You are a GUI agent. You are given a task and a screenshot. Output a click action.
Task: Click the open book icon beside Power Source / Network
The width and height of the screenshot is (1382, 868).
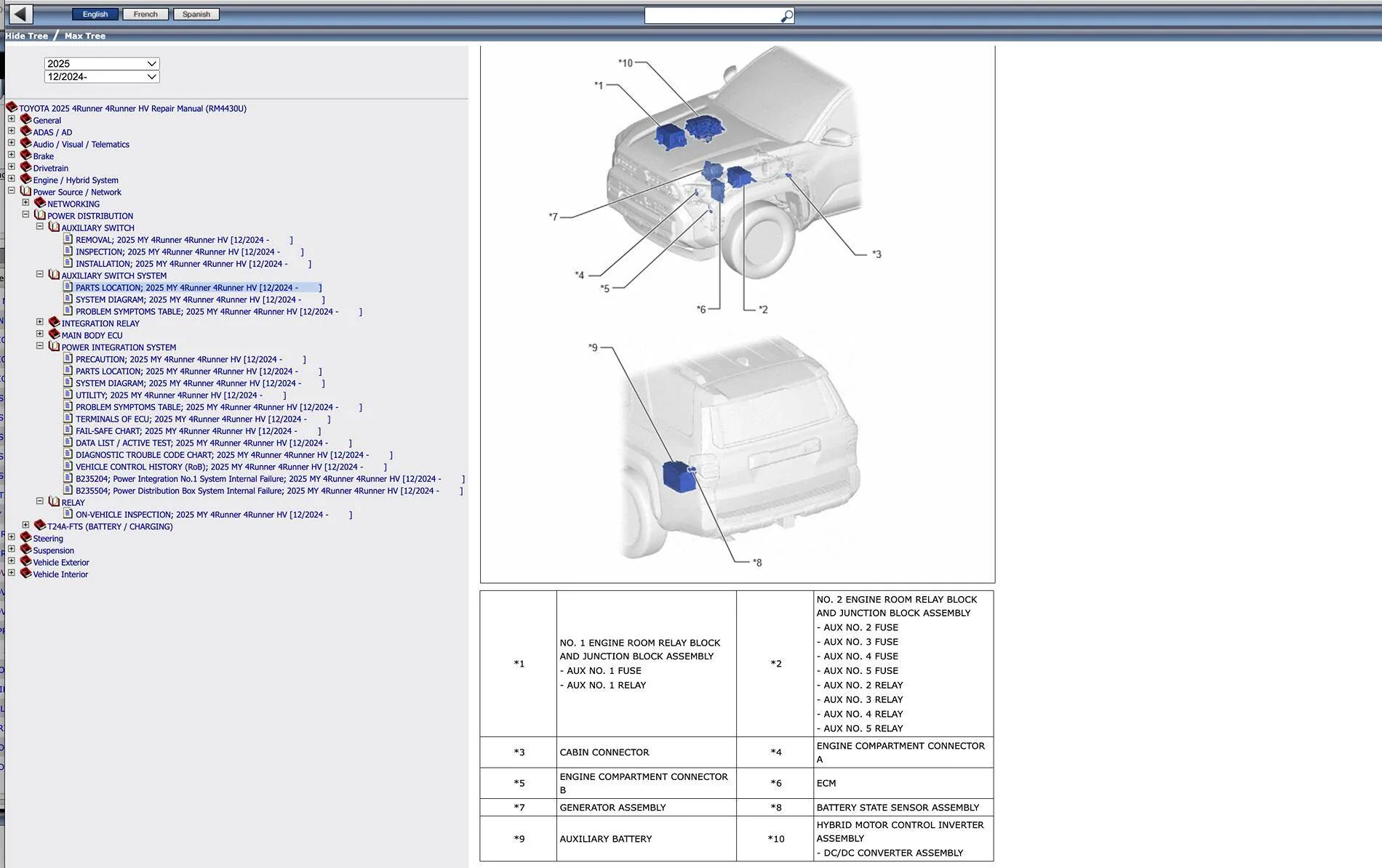(x=25, y=191)
